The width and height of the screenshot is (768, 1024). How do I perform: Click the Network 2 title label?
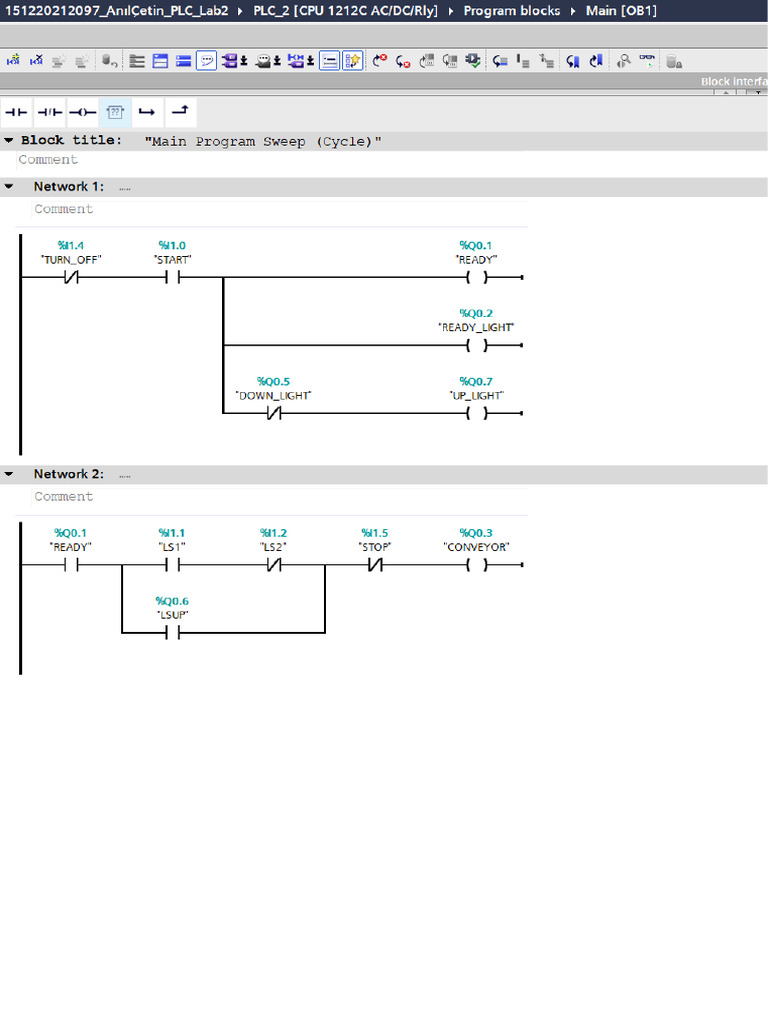tap(69, 474)
